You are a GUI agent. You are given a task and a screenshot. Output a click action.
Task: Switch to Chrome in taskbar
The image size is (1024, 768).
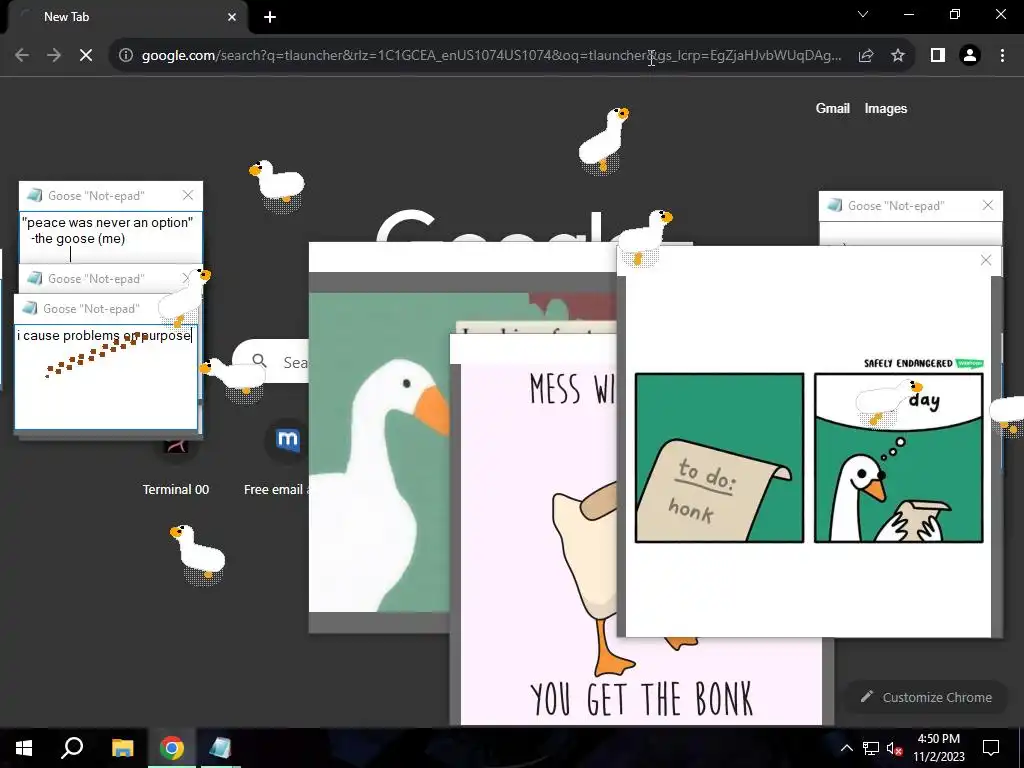coord(172,748)
